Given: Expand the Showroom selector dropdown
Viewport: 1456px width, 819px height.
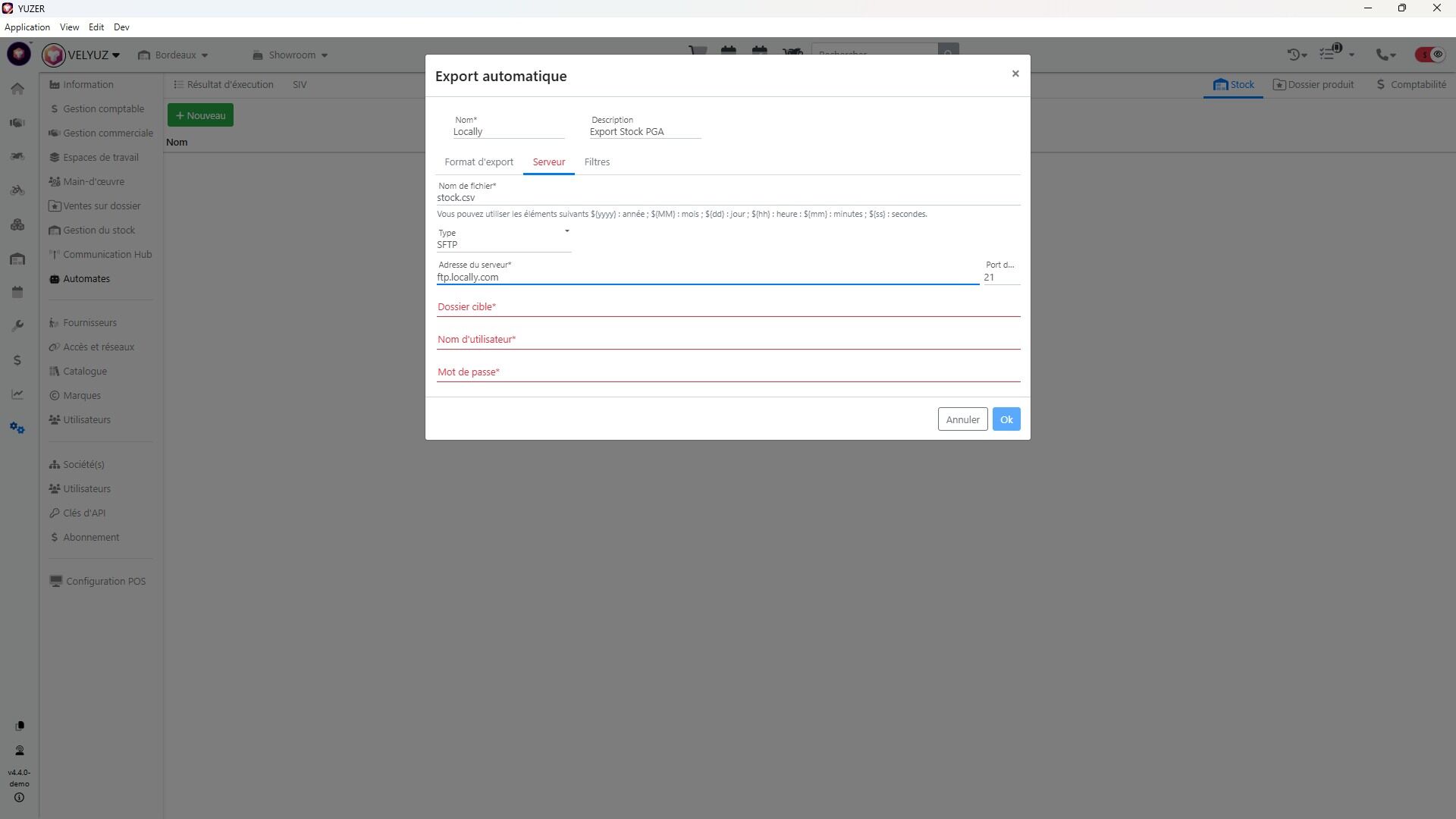Looking at the screenshot, I should (x=290, y=55).
